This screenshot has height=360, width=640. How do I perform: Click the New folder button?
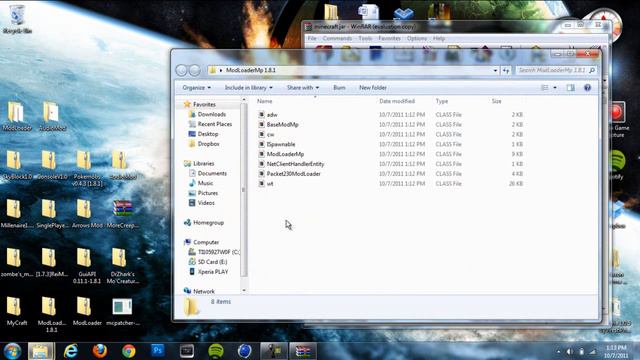point(373,87)
